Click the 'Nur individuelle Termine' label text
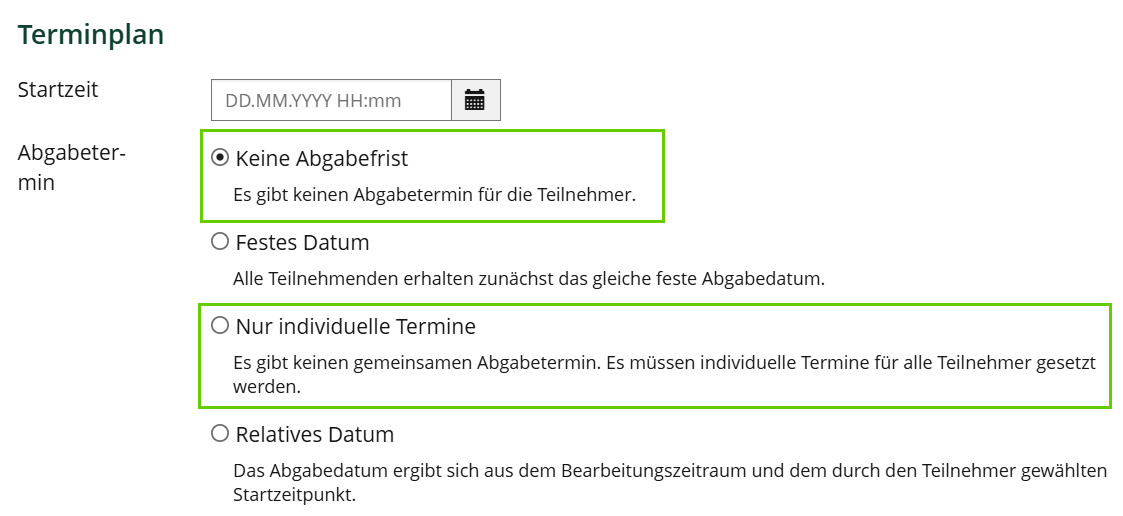Screen dimensions: 1123x516 pos(355,326)
